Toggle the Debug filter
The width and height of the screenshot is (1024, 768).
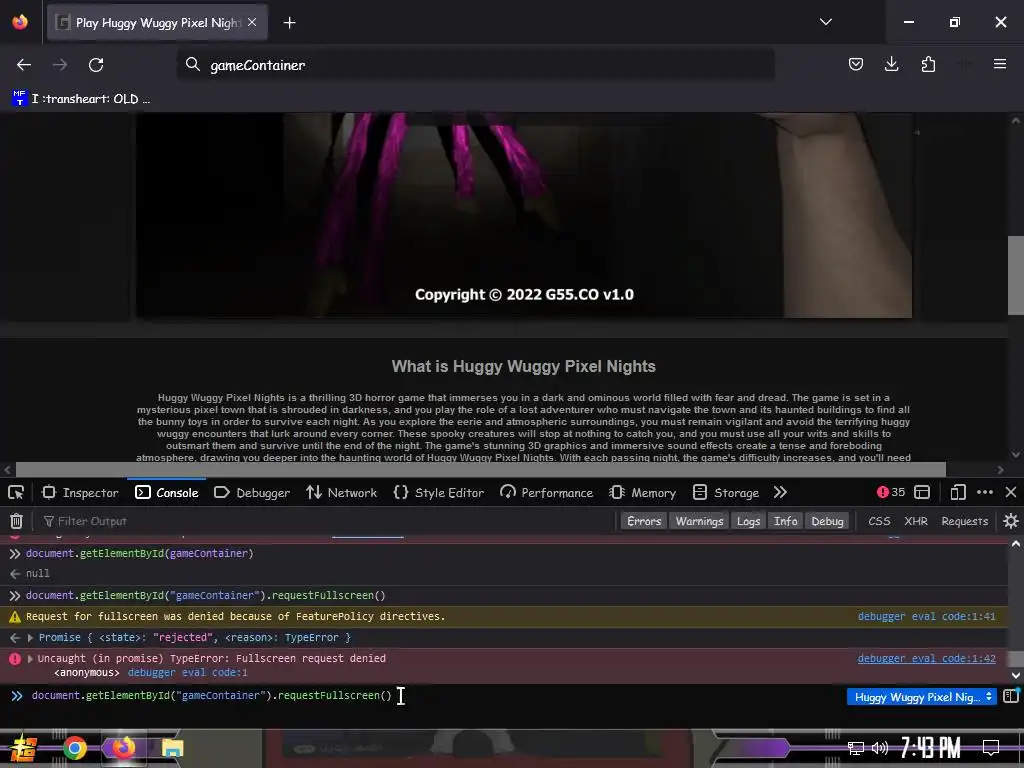pyautogui.click(x=827, y=521)
